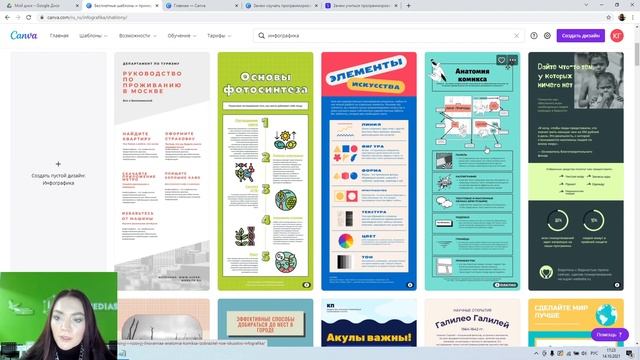Open the Акулы важны template
Image resolution: width=640 pixels, height=360 pixels.
(369, 322)
